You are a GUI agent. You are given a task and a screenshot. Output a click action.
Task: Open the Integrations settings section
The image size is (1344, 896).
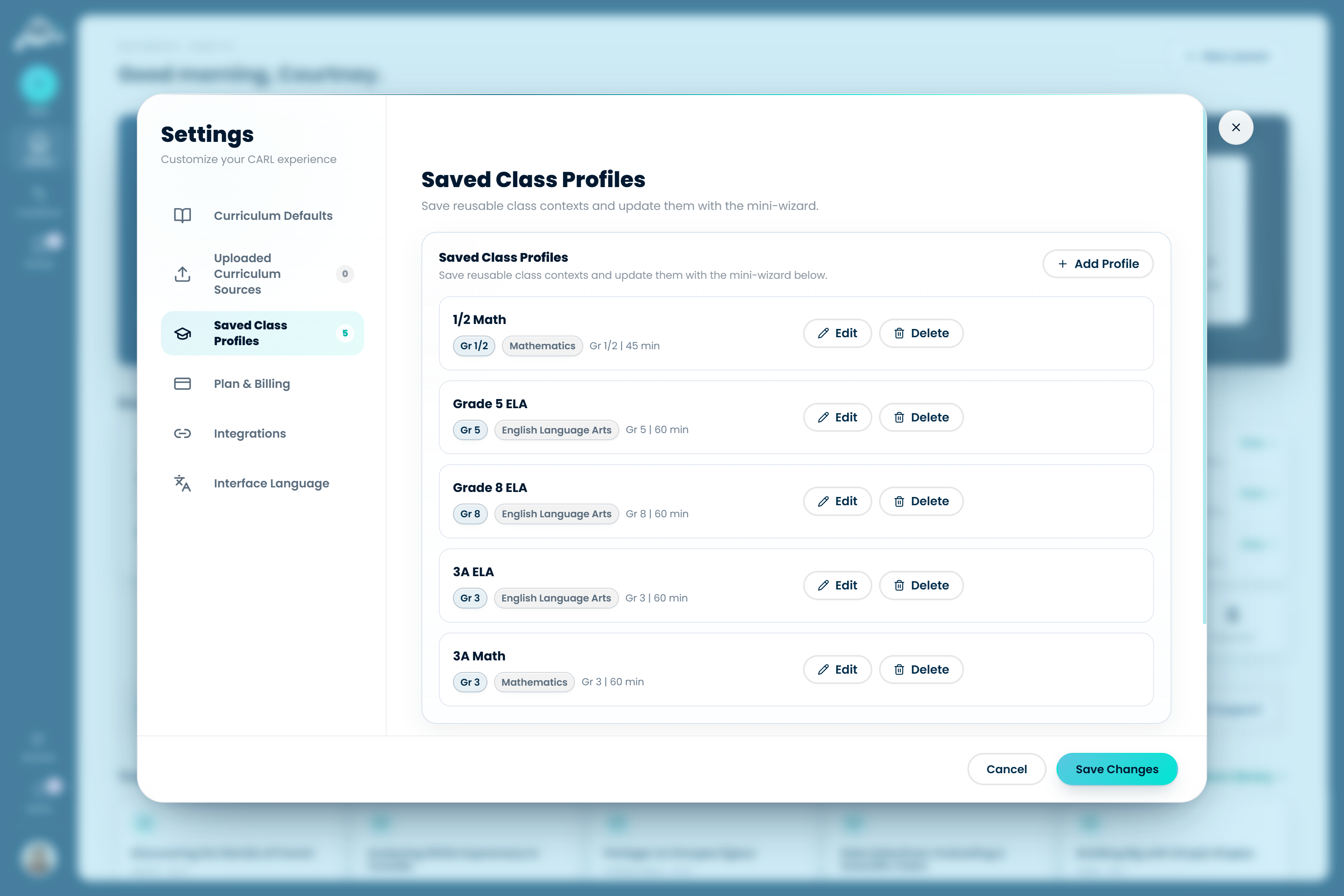point(262,433)
